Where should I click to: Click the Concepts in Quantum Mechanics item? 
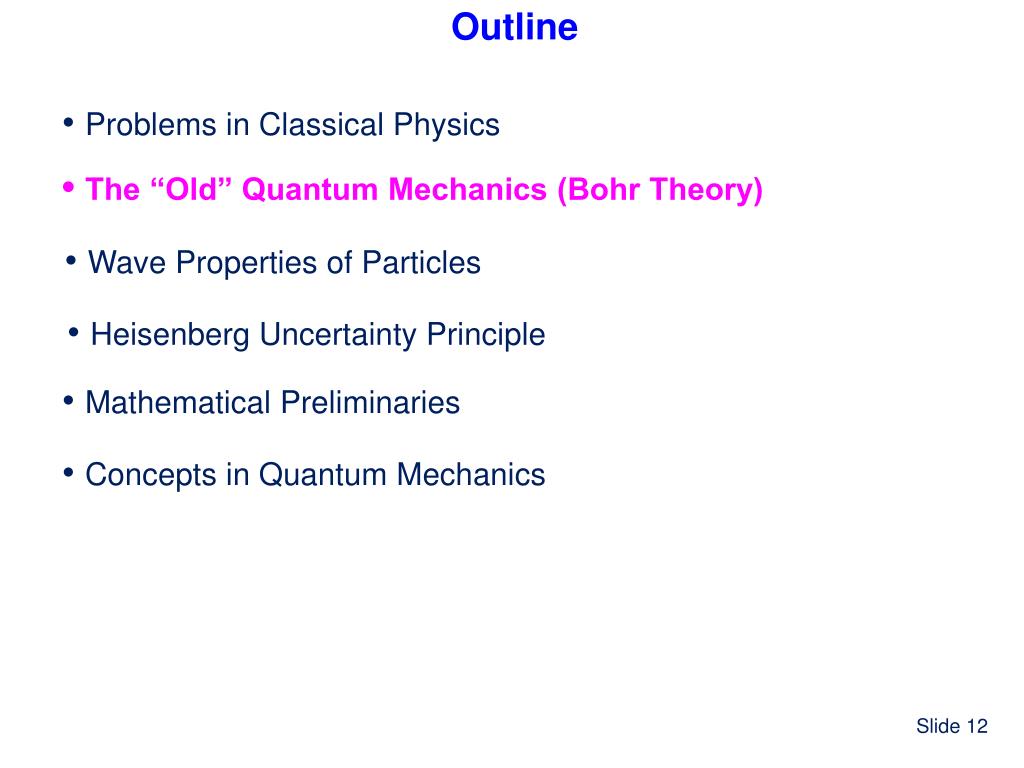(x=315, y=475)
